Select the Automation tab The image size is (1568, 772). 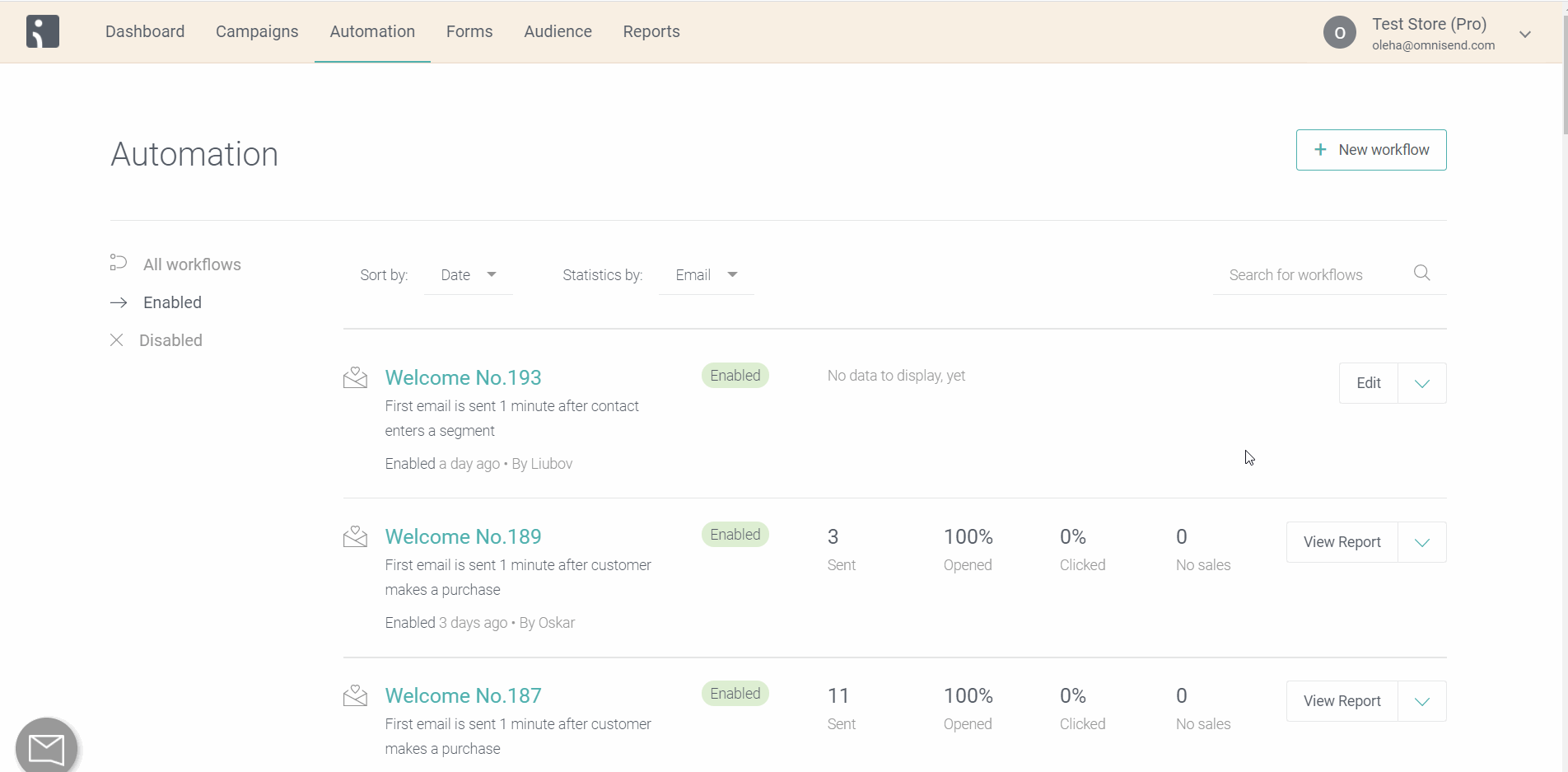pyautogui.click(x=372, y=31)
